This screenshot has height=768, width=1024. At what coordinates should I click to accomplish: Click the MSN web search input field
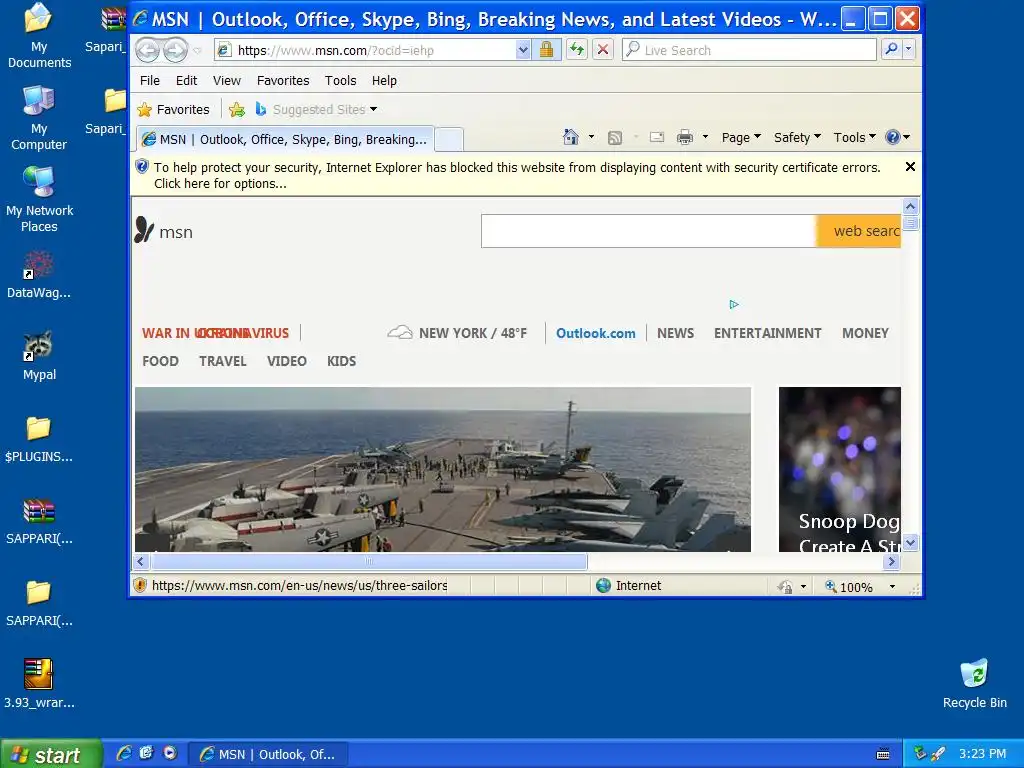point(648,231)
